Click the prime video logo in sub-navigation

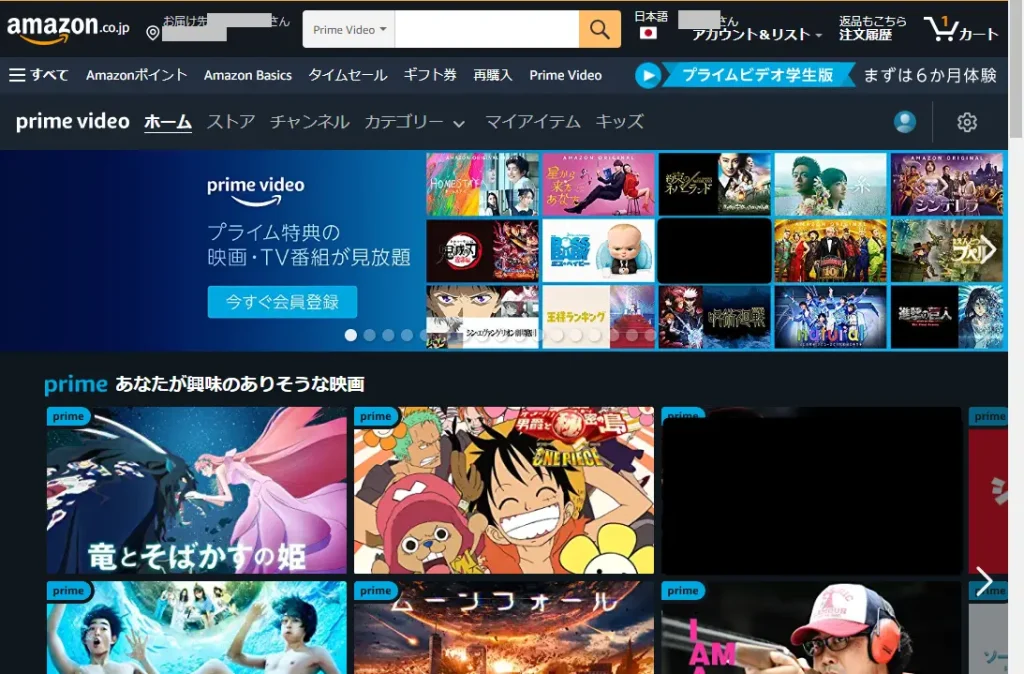coord(72,121)
